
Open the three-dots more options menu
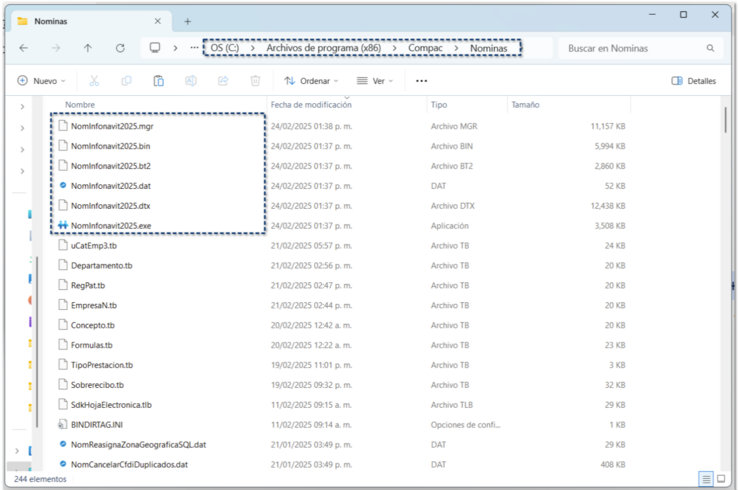[421, 81]
